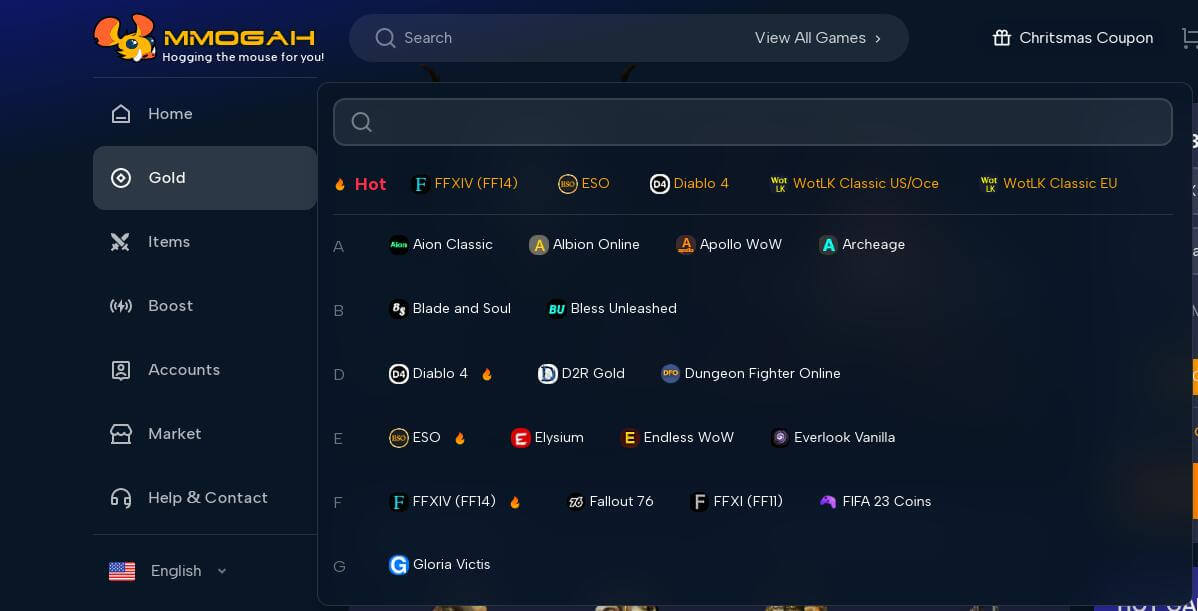Viewport: 1198px width, 611px height.
Task: Select Dungeon Fighter Online game
Action: click(762, 374)
